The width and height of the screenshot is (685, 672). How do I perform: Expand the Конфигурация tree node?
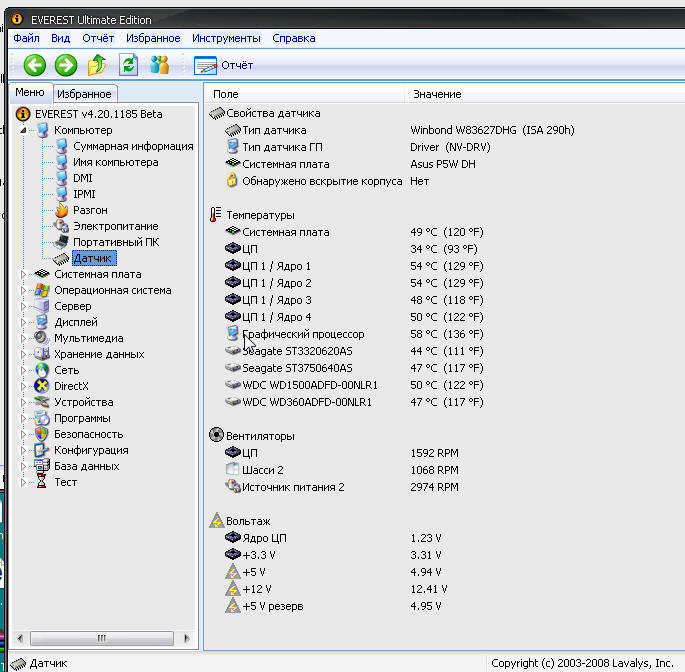(23, 450)
